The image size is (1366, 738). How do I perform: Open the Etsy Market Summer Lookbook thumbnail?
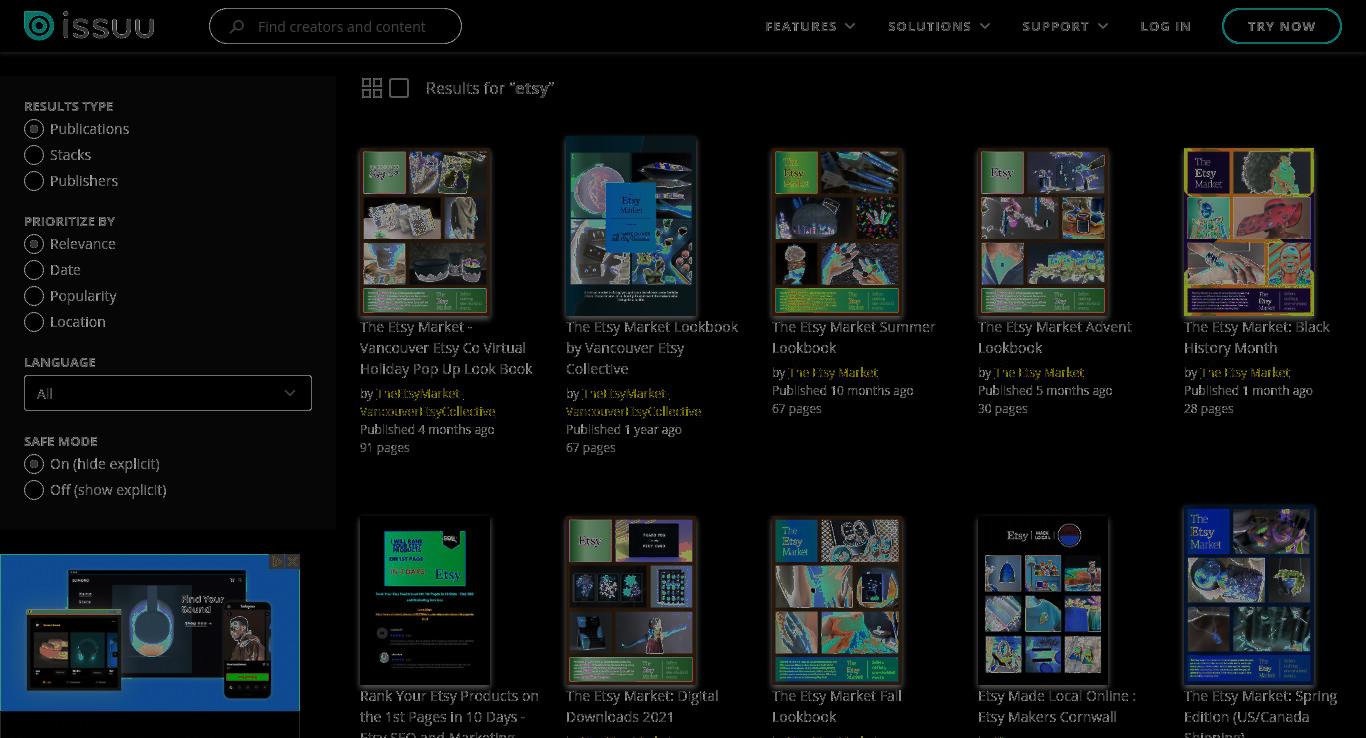[x=837, y=233]
